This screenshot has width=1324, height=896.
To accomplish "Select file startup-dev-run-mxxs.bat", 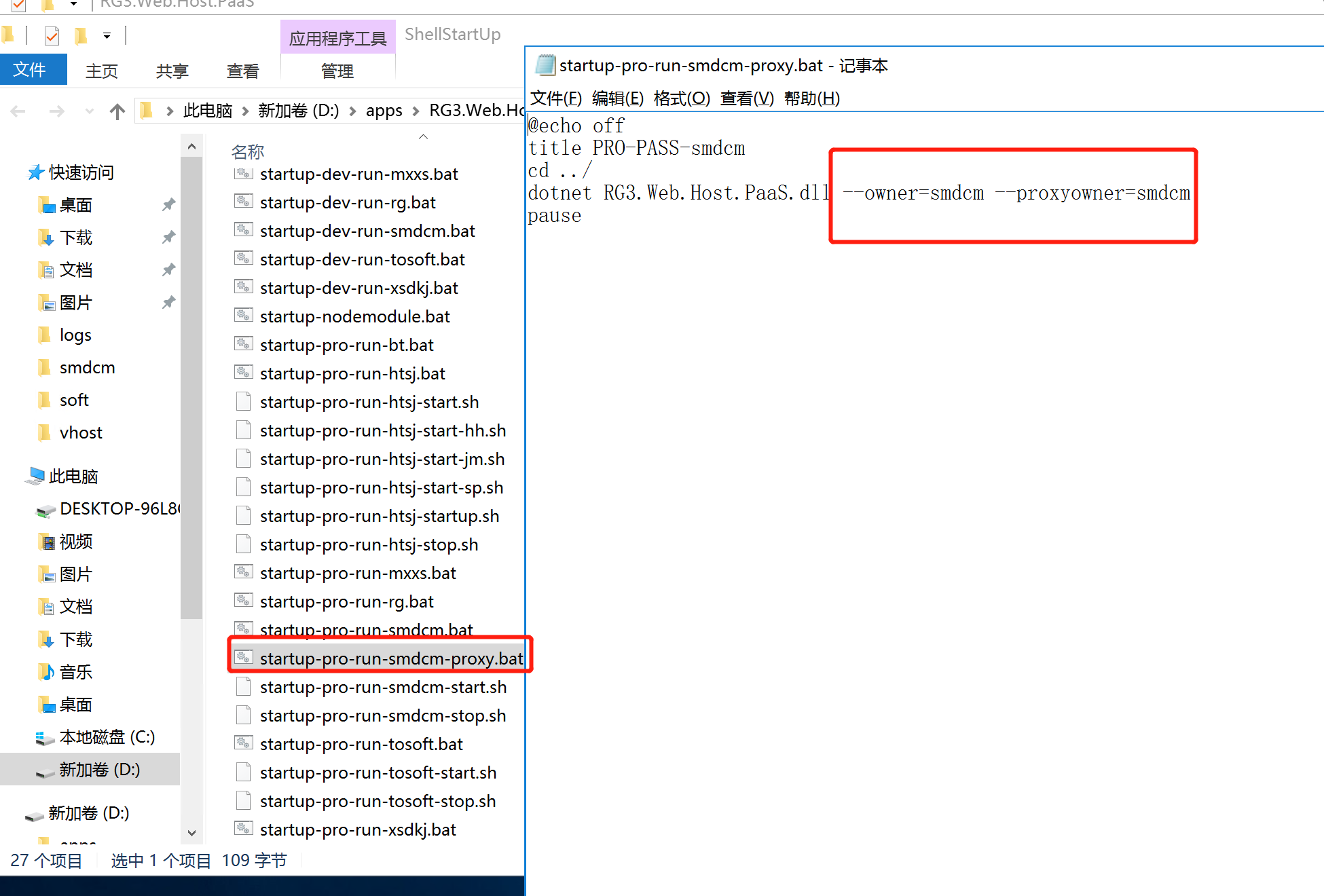I will (x=358, y=174).
